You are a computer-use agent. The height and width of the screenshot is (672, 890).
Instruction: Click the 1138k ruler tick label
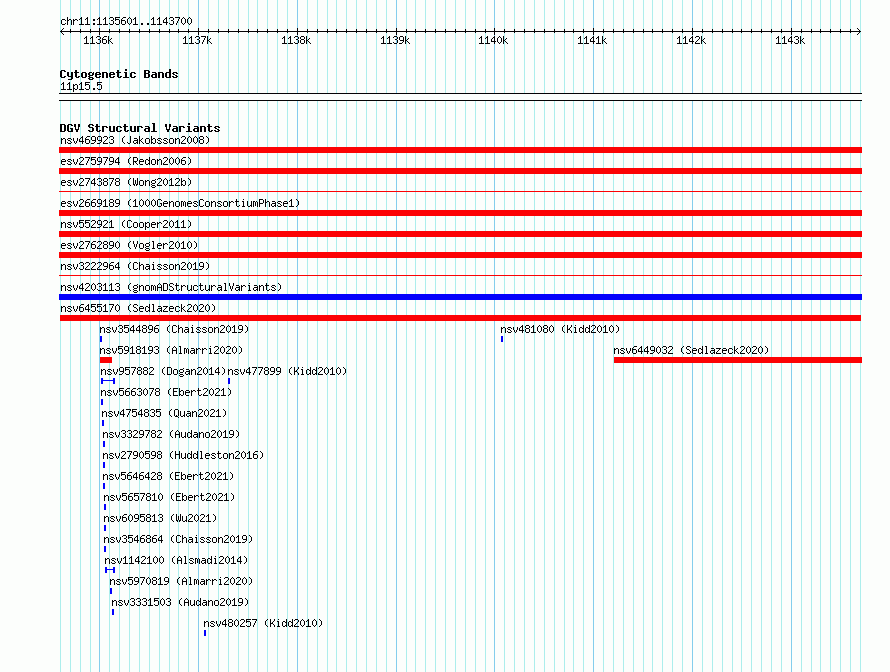coord(296,40)
